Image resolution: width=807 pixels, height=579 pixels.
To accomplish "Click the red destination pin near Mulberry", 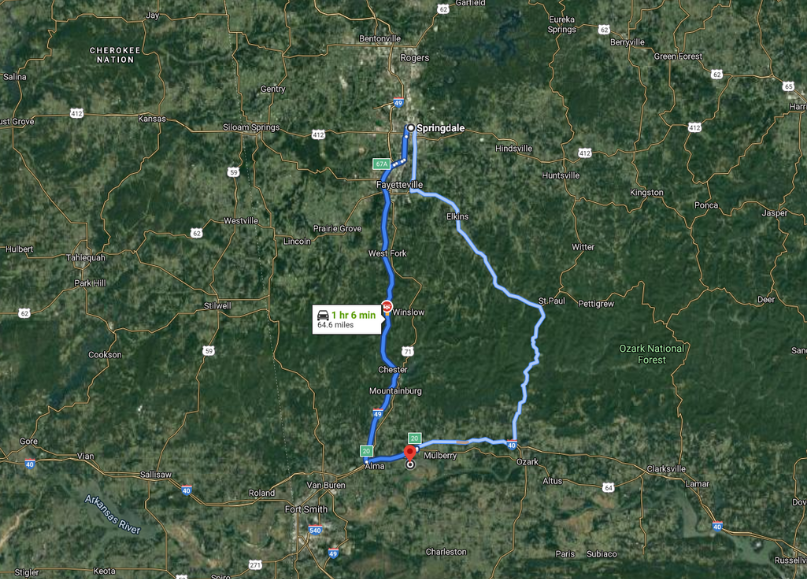I will 410,453.
